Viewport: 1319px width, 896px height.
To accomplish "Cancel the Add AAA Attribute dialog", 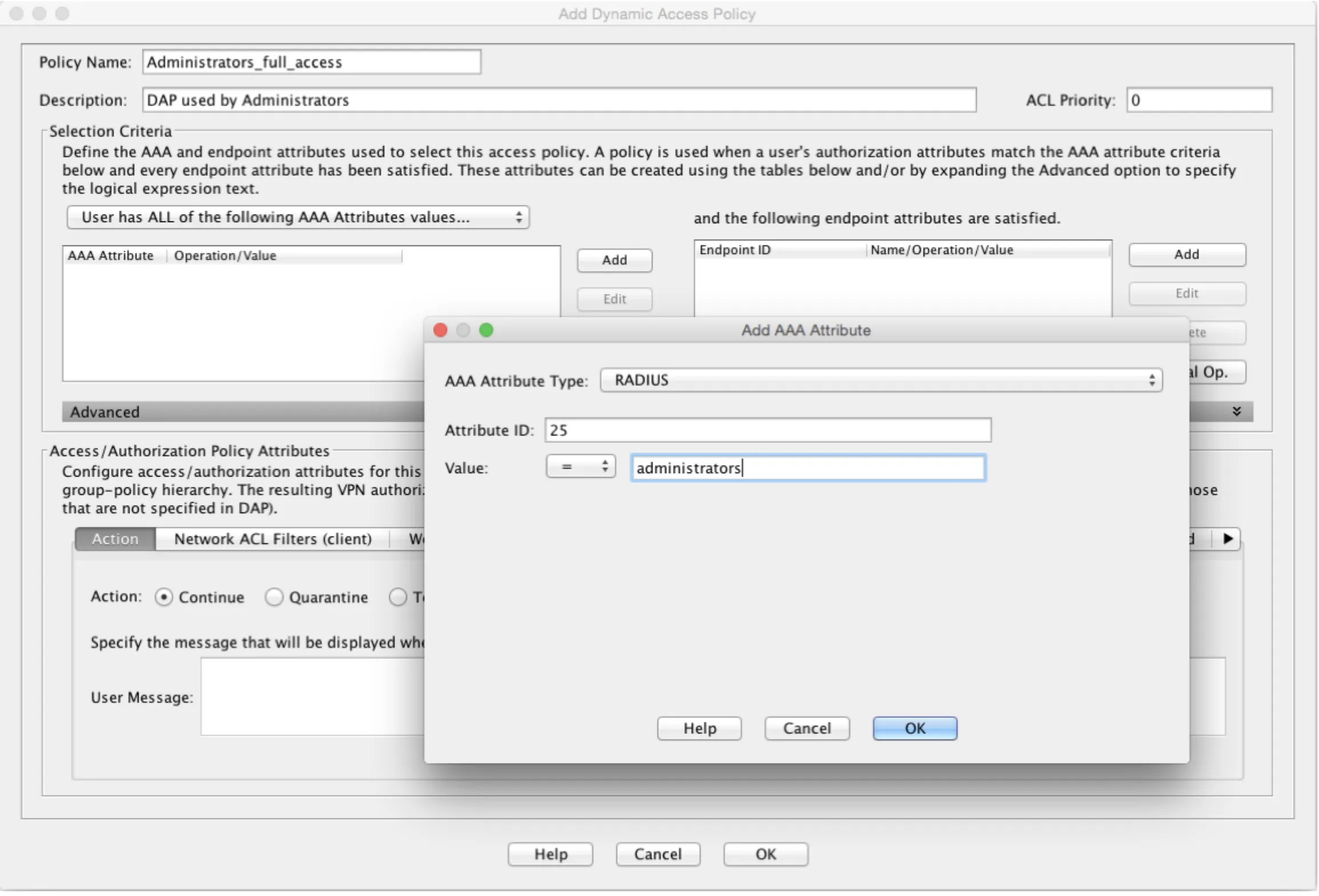I will coord(806,728).
